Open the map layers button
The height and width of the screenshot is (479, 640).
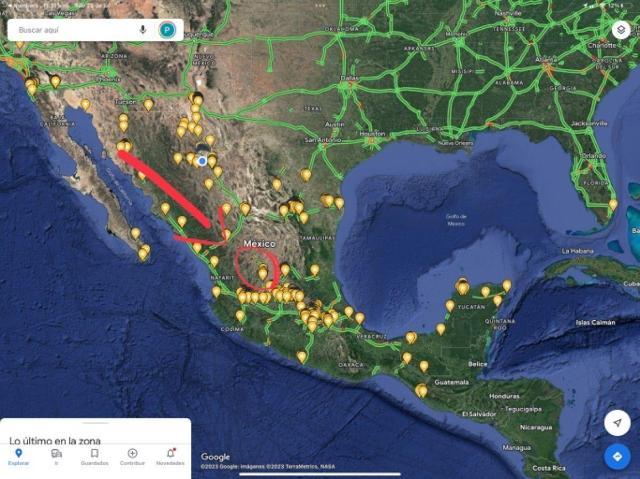pyautogui.click(x=621, y=30)
